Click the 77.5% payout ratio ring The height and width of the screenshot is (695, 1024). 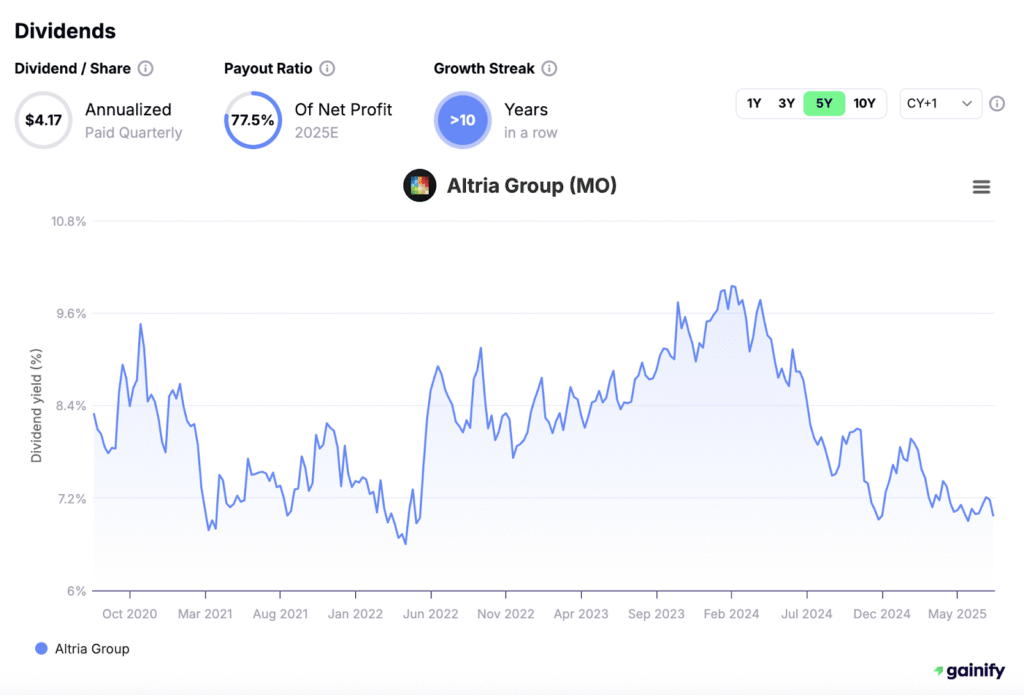253,120
